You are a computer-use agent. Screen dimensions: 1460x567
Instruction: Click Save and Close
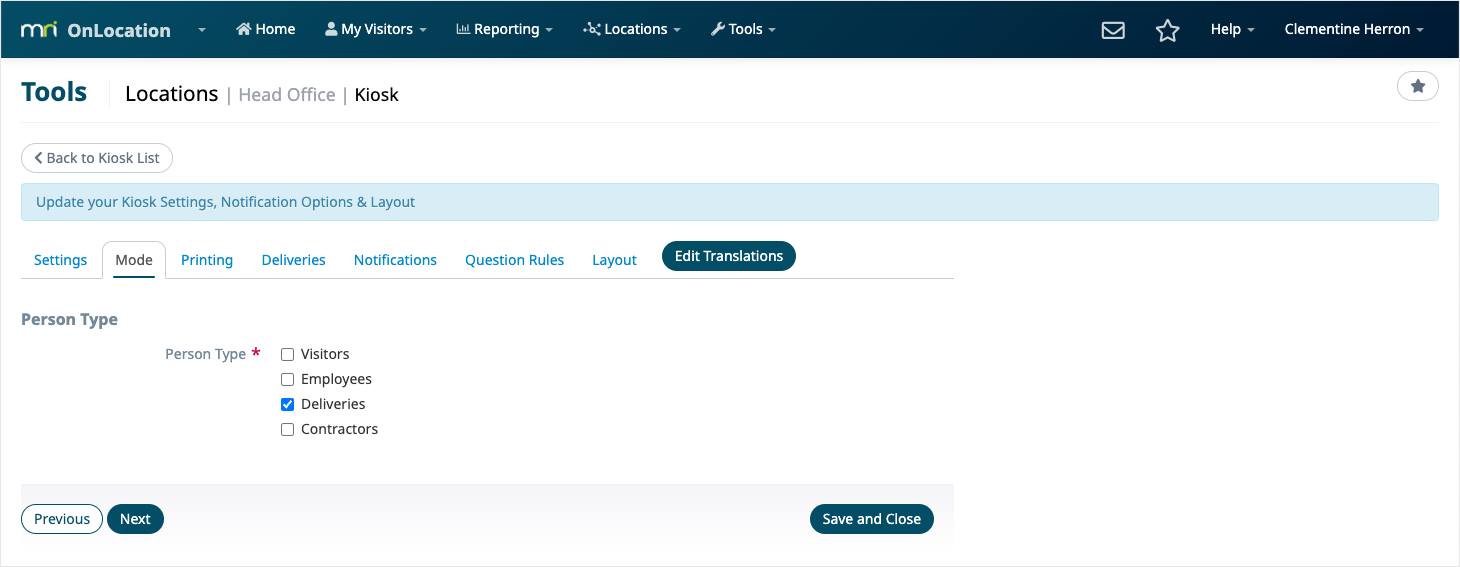pos(872,519)
